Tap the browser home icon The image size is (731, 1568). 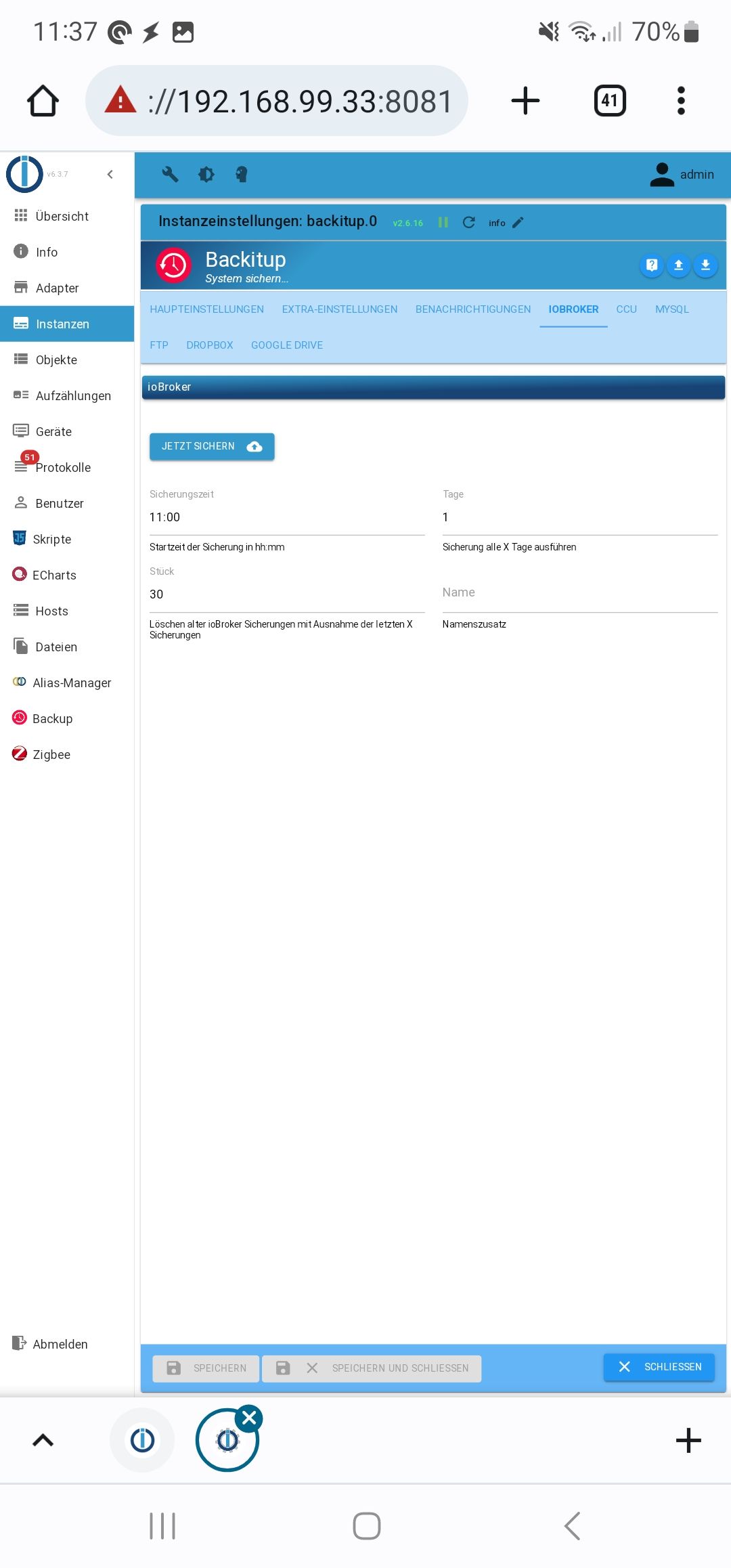(x=43, y=101)
